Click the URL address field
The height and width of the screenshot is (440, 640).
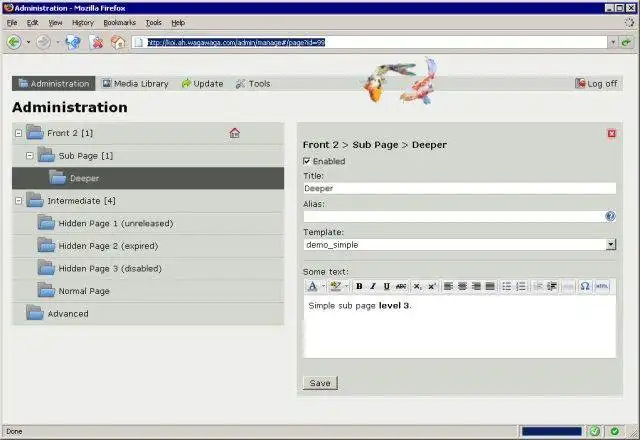coord(369,42)
